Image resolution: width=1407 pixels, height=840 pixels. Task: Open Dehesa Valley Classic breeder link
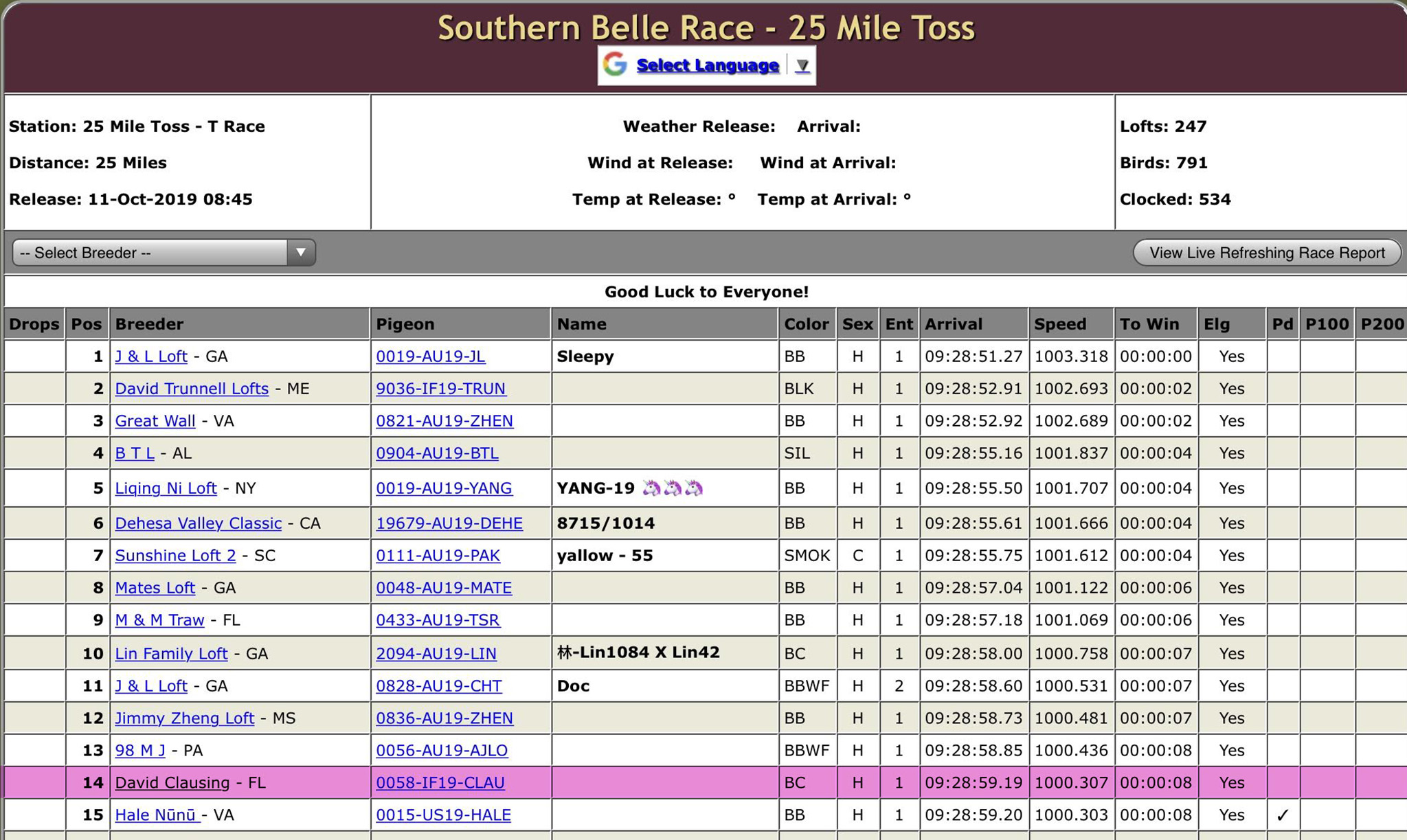tap(198, 523)
